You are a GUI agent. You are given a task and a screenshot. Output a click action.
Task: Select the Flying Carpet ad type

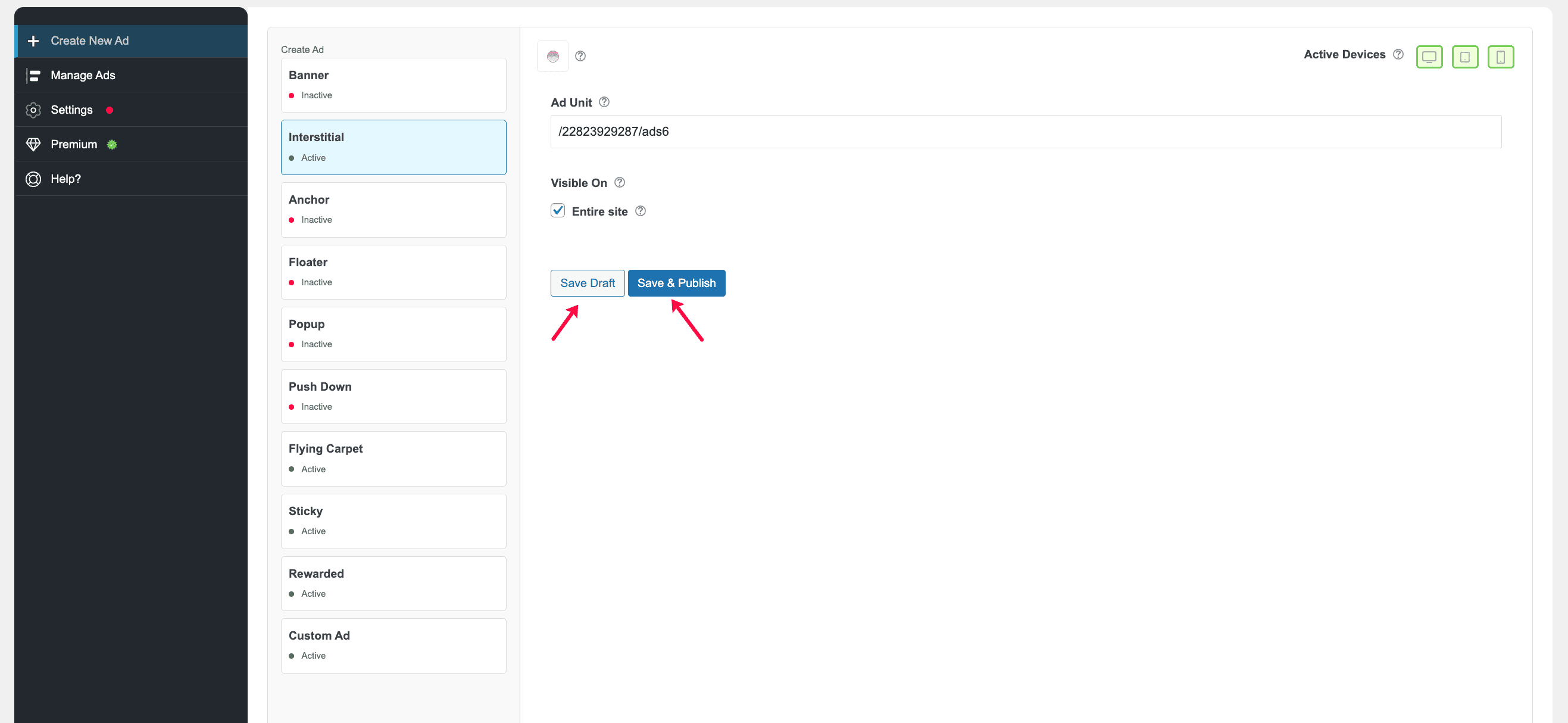tap(393, 459)
